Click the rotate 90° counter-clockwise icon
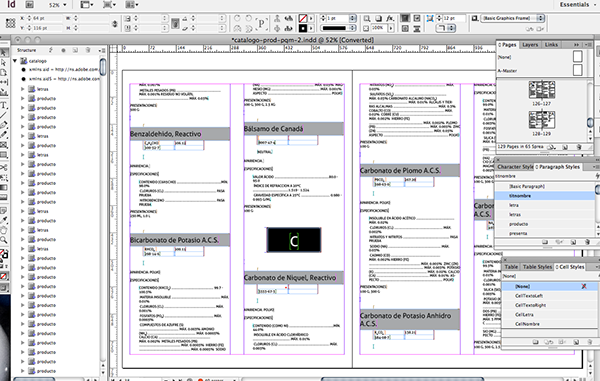 click(x=248, y=18)
